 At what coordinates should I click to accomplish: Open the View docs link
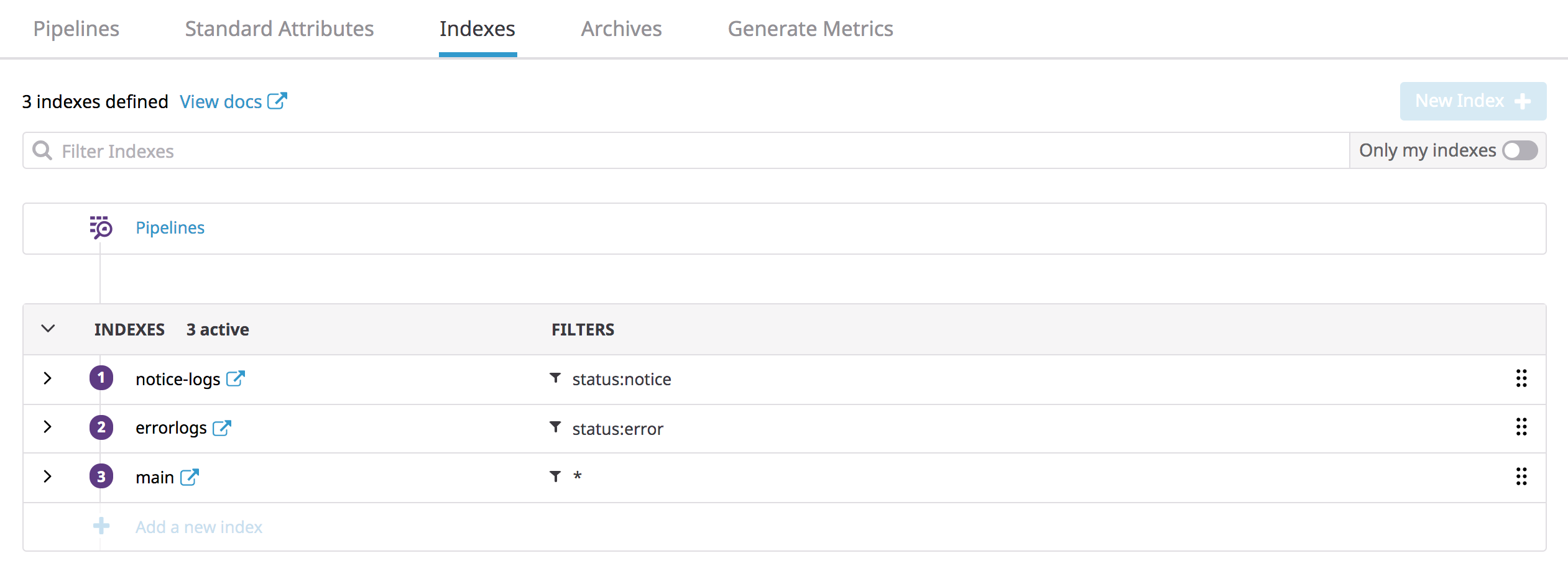point(233,101)
